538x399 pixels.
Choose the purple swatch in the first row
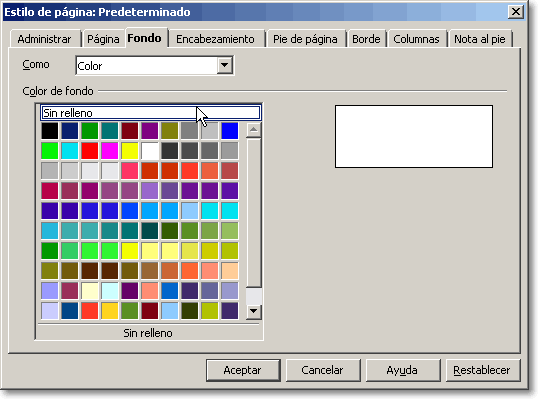pos(150,131)
